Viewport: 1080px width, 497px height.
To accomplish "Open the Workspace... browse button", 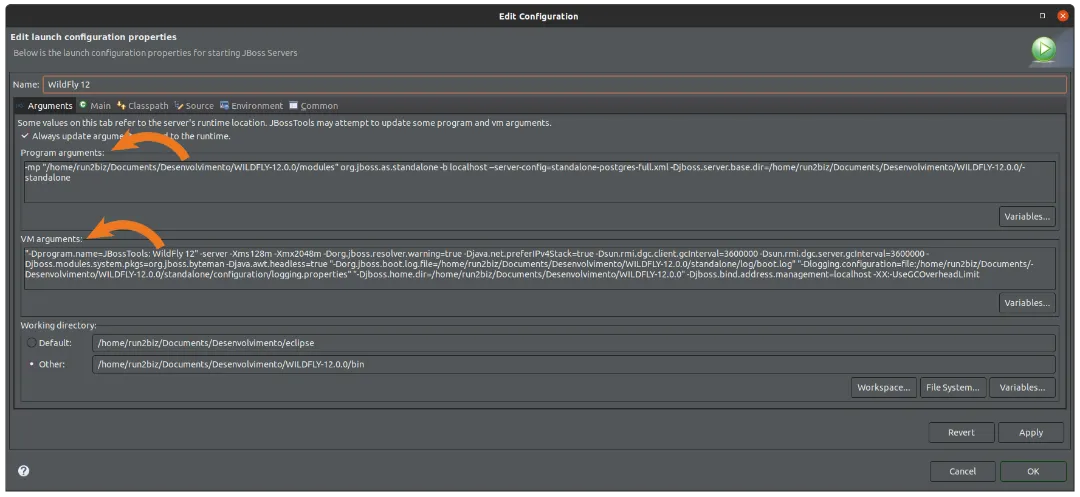I will tap(884, 388).
